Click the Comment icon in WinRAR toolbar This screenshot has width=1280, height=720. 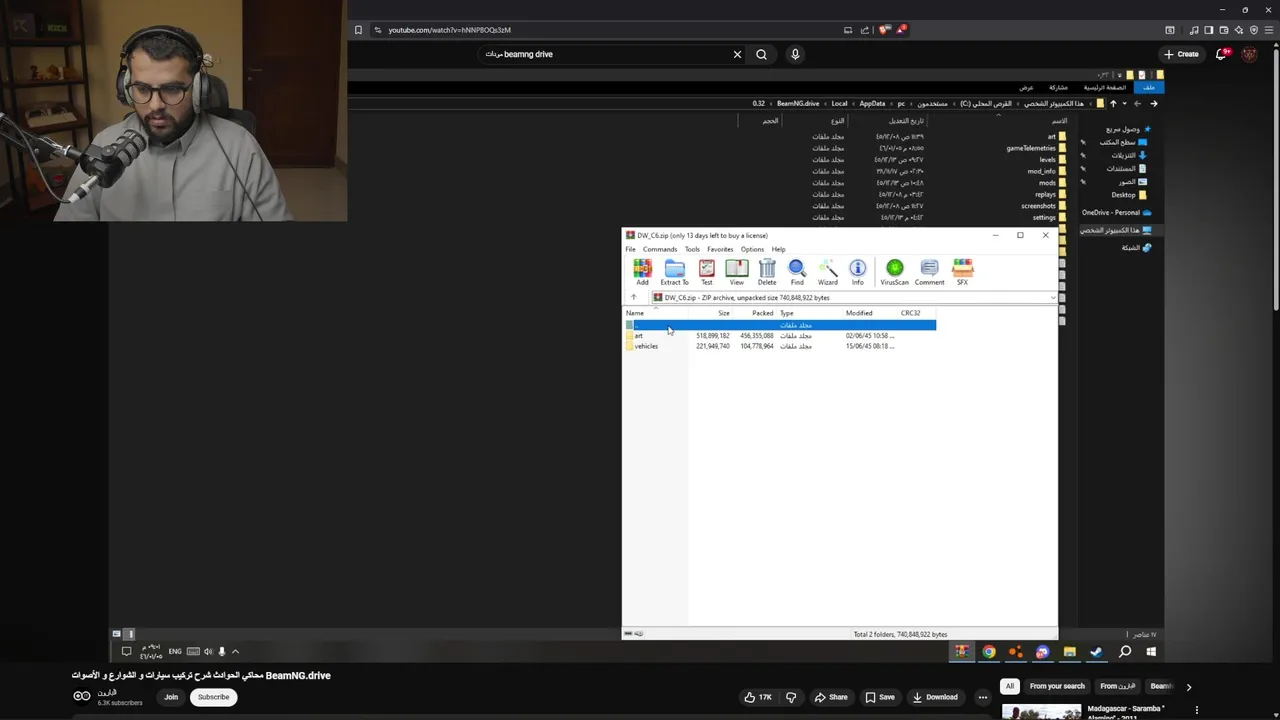pos(929,272)
